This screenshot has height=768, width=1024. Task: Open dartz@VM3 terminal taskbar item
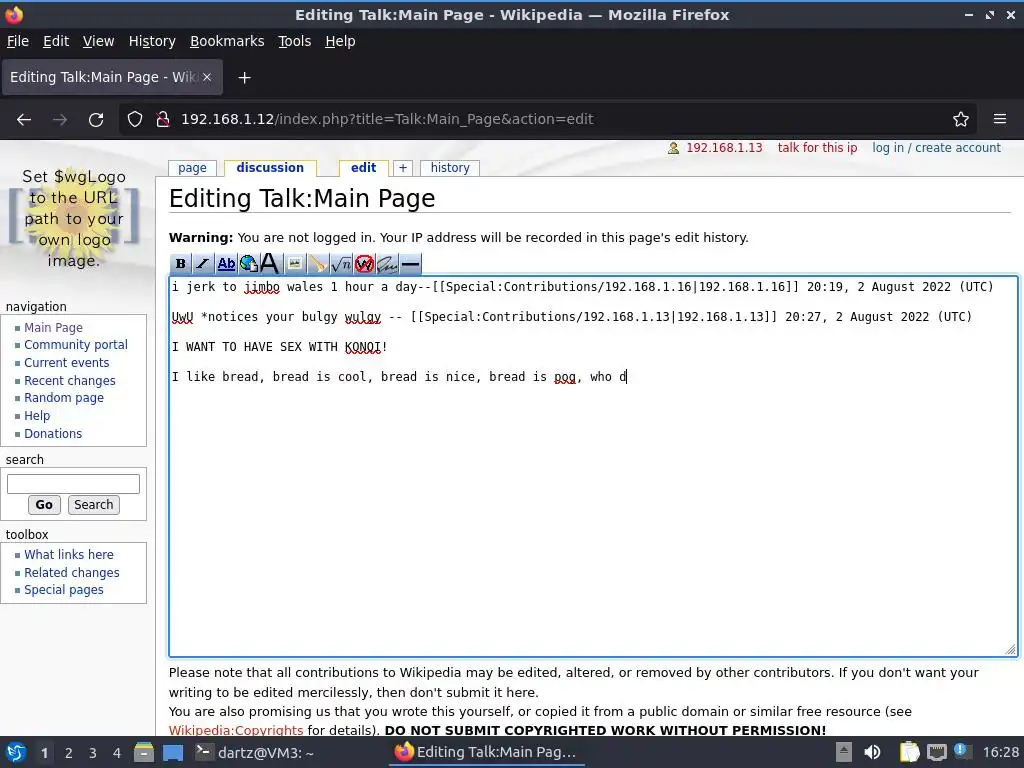pos(255,753)
